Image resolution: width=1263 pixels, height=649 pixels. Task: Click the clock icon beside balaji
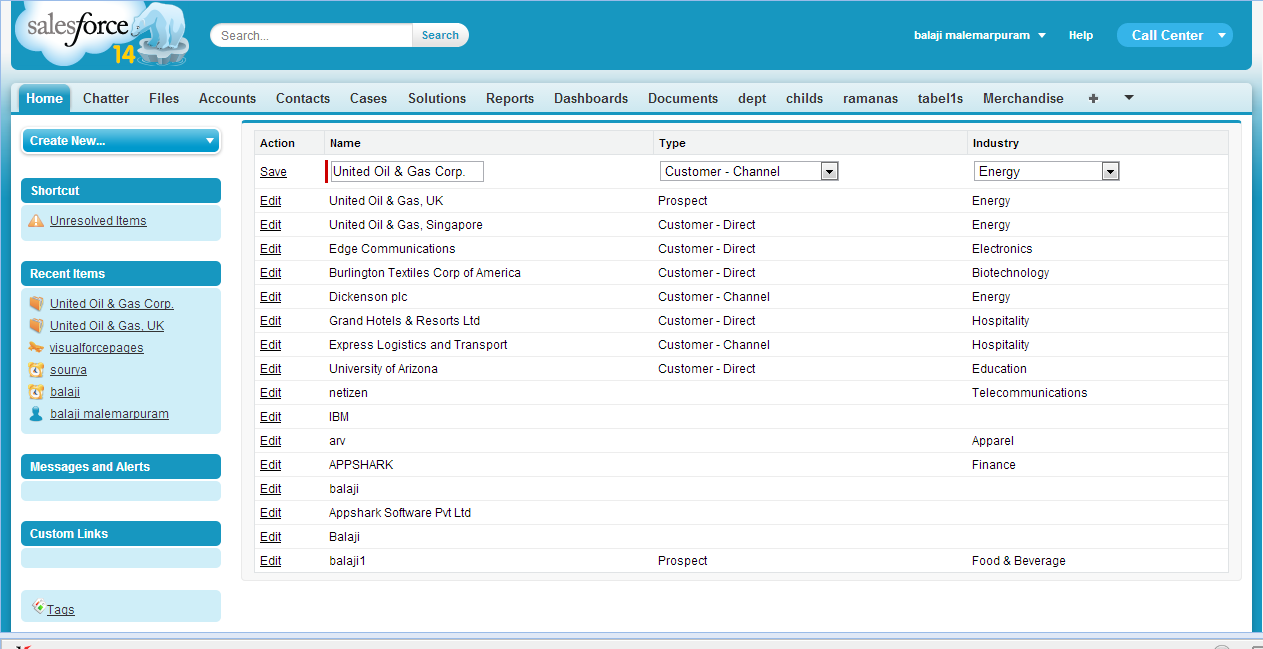pyautogui.click(x=37, y=391)
